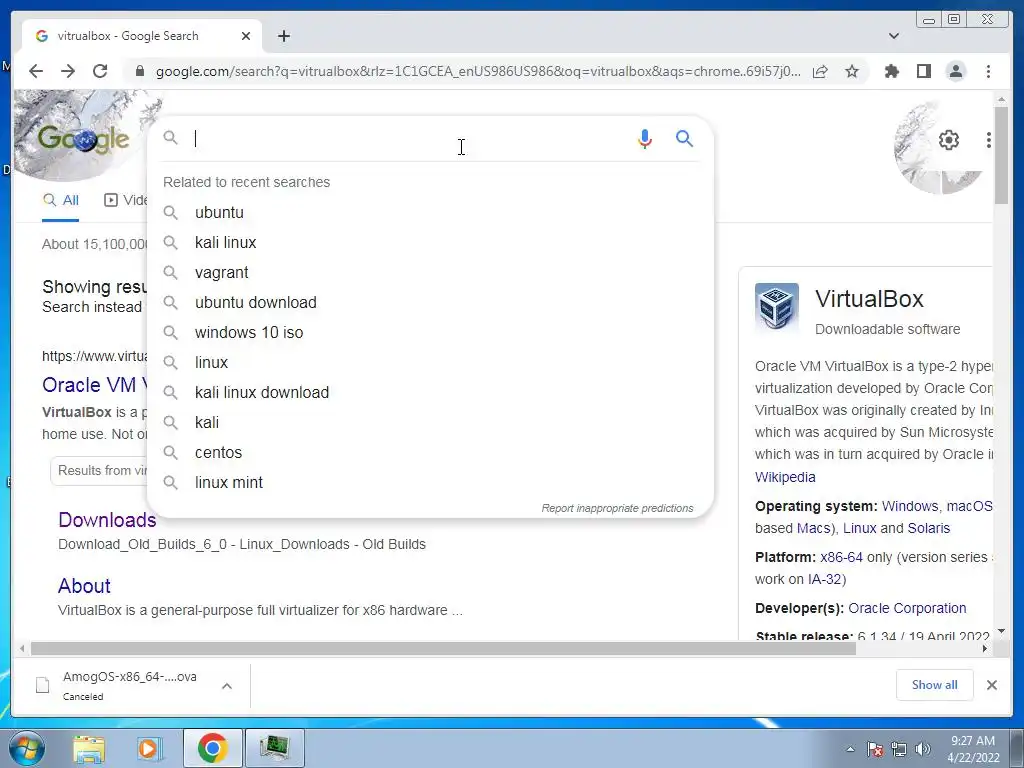
Task: Go forward to the next page
Action: [68, 71]
